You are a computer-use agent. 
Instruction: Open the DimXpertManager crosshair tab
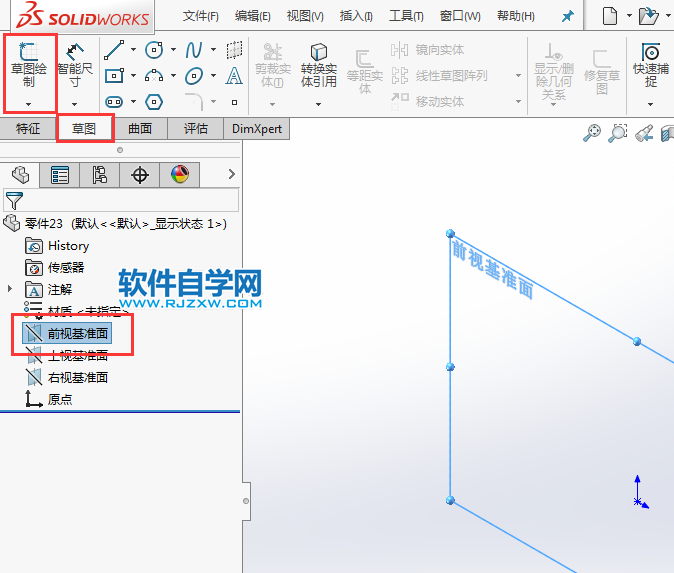point(140,175)
